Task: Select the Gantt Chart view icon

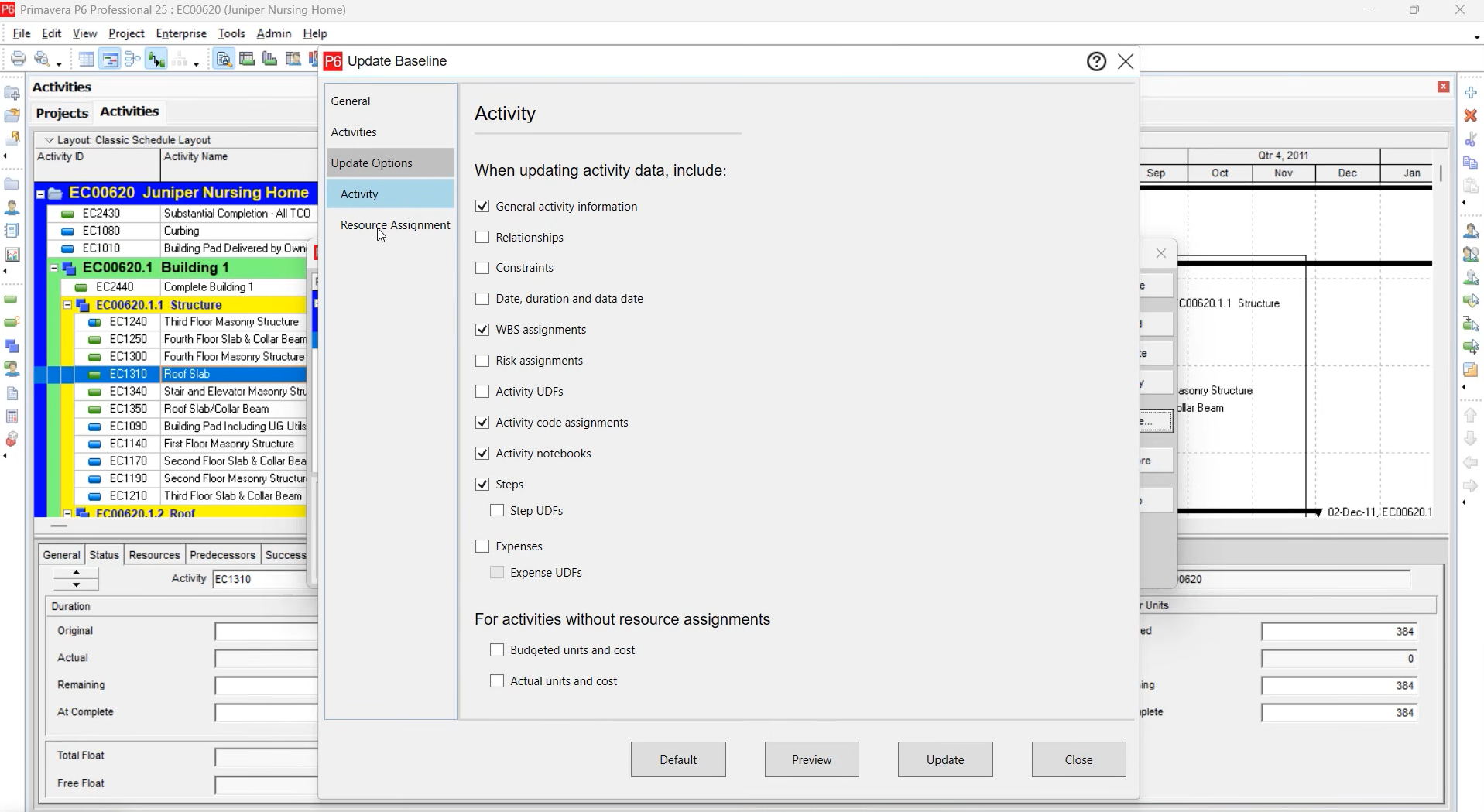Action: [111, 59]
